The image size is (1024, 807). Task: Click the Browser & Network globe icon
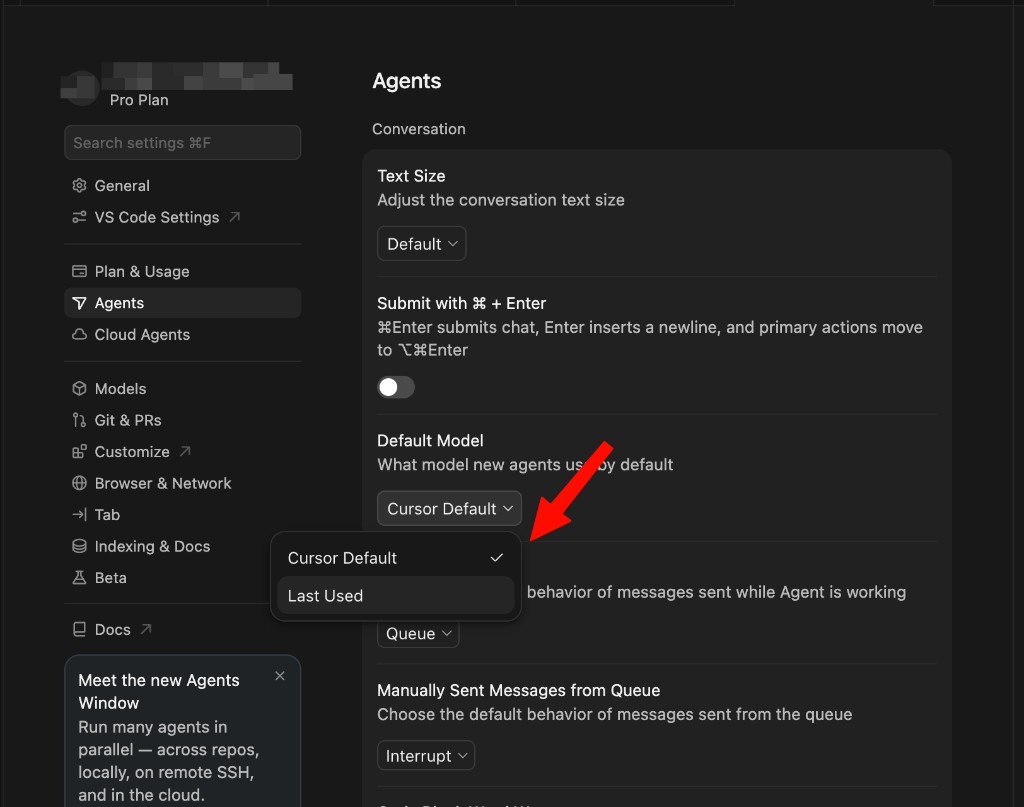coord(79,483)
